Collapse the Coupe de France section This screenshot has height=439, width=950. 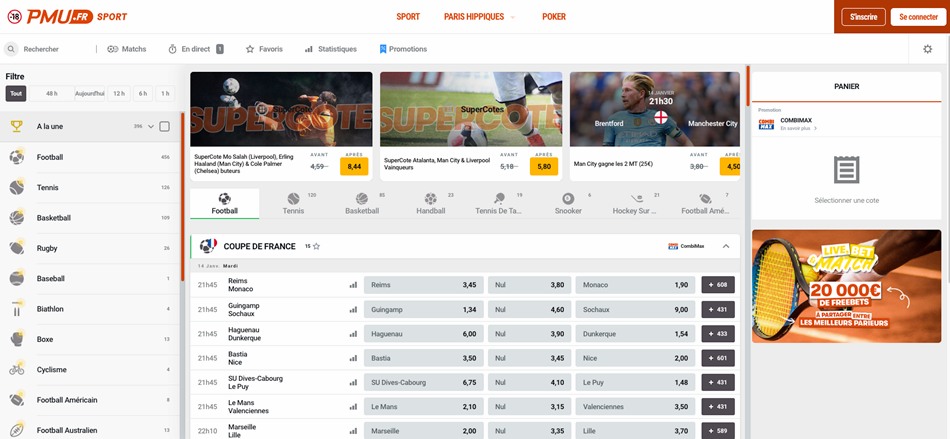click(x=726, y=246)
